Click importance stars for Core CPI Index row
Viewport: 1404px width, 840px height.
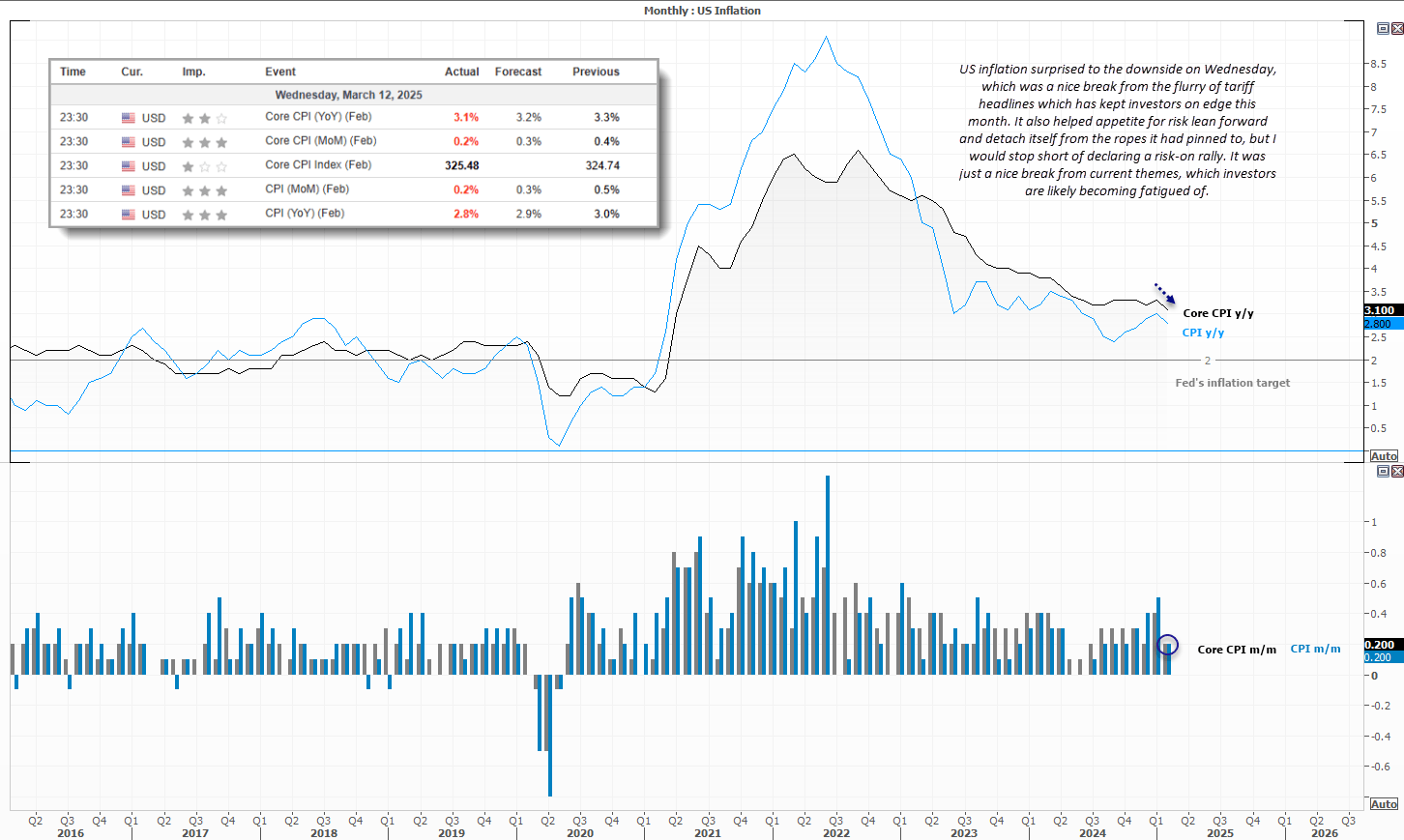204,166
